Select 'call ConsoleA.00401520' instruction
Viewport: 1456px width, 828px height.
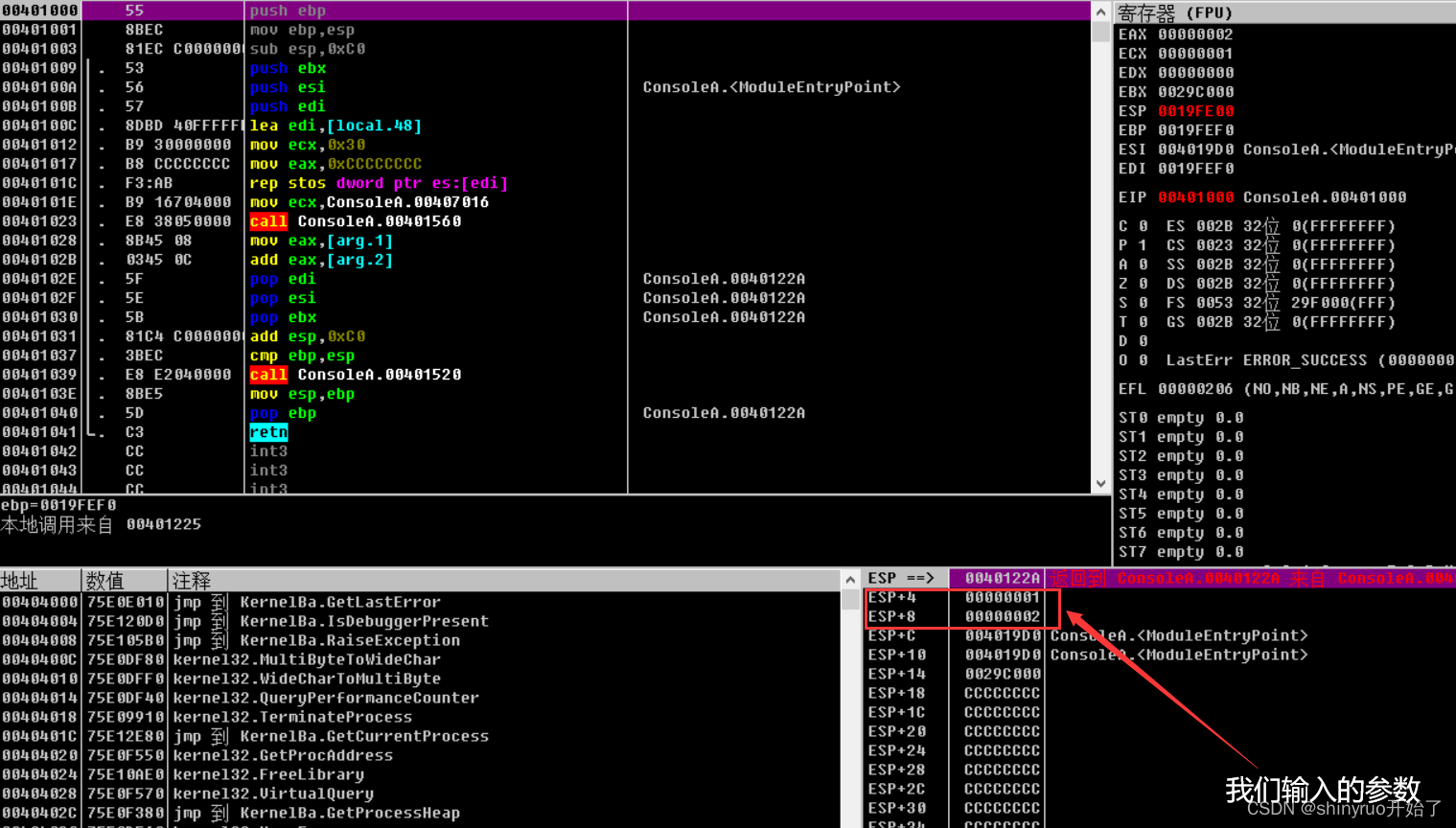click(356, 375)
